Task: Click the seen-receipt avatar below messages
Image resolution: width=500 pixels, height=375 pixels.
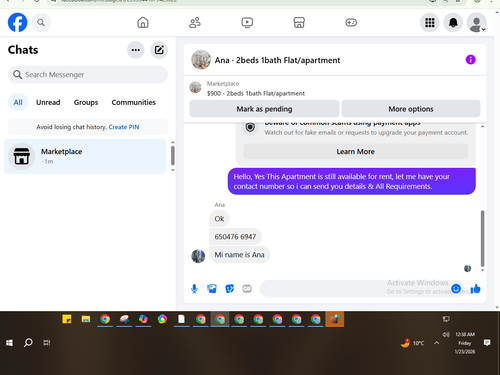Action: (x=468, y=268)
